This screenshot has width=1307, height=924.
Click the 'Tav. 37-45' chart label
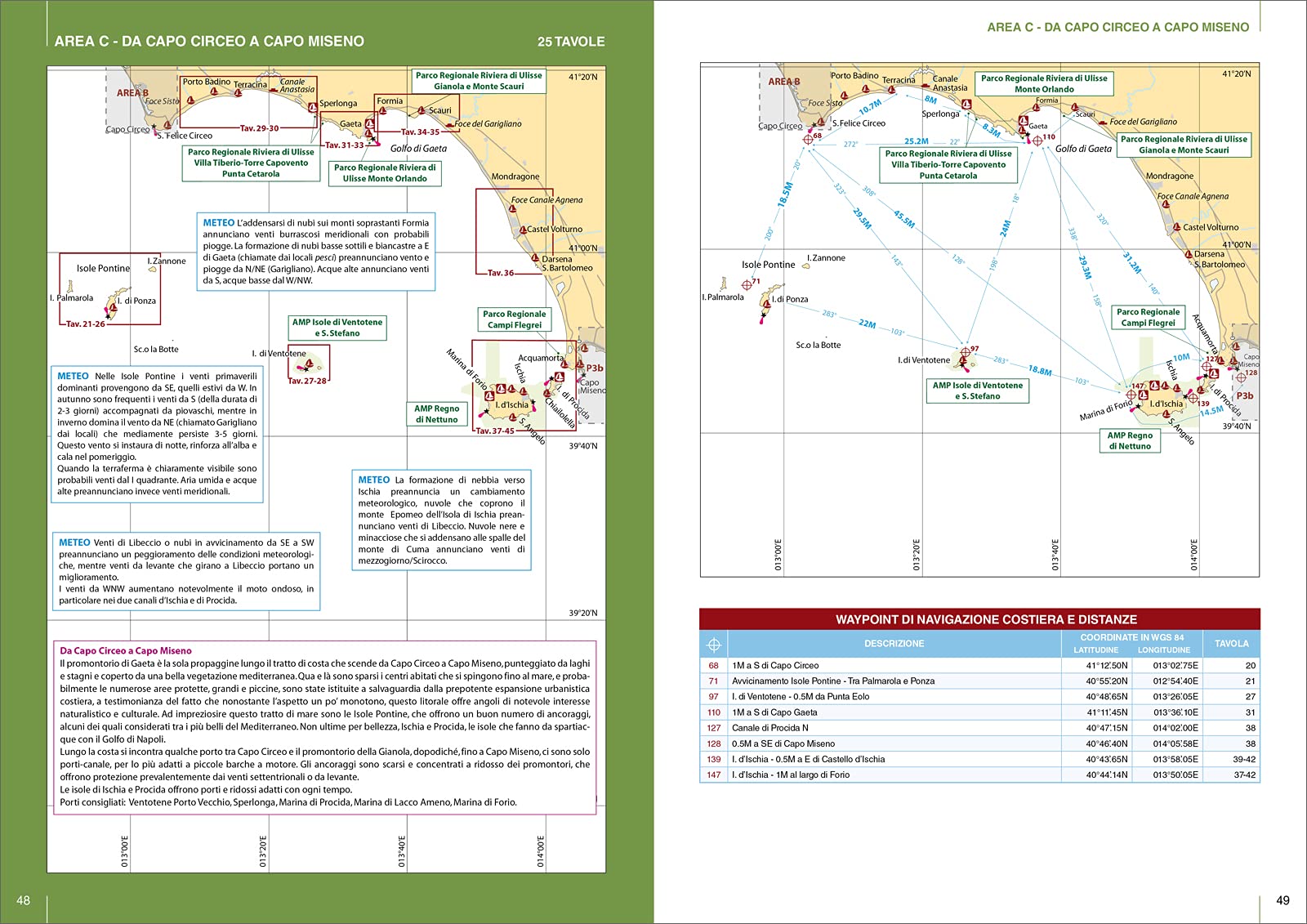point(495,431)
